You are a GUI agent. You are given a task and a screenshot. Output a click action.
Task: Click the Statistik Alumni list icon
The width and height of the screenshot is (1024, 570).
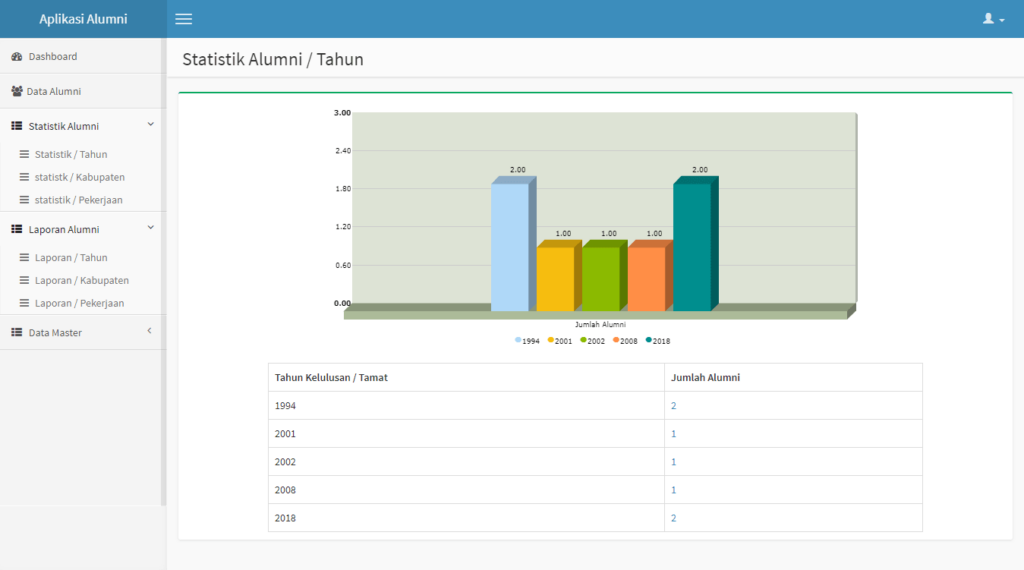point(17,126)
